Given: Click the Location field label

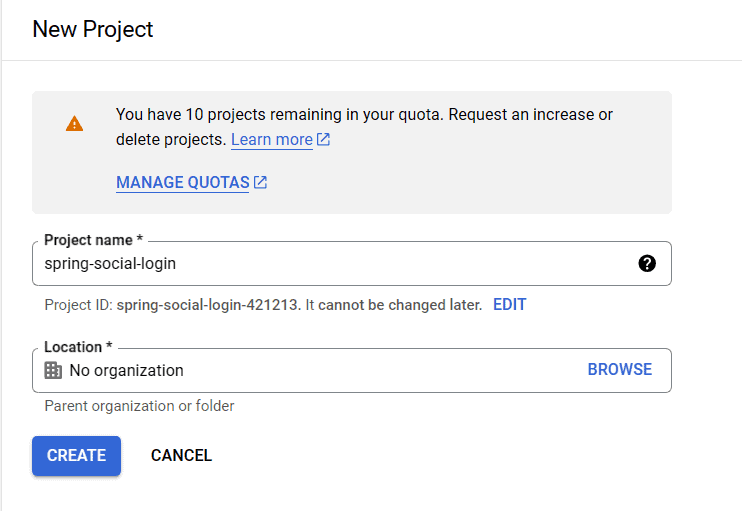Looking at the screenshot, I should click(x=78, y=347).
